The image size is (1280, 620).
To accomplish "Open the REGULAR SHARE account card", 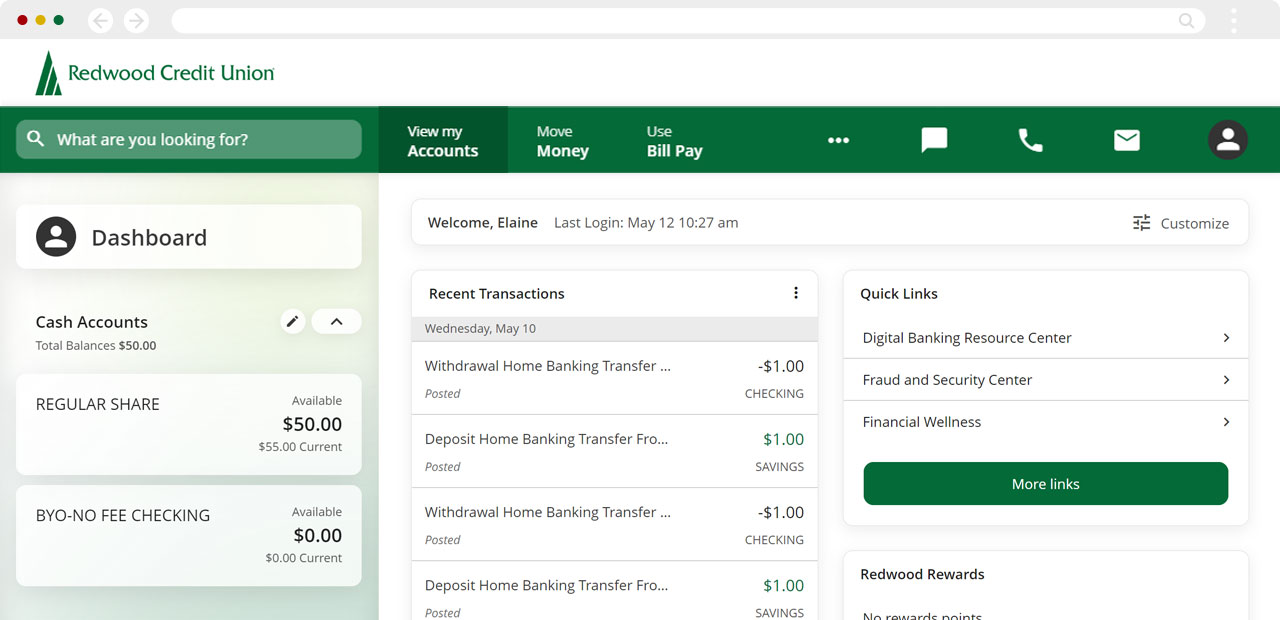I will [x=189, y=424].
